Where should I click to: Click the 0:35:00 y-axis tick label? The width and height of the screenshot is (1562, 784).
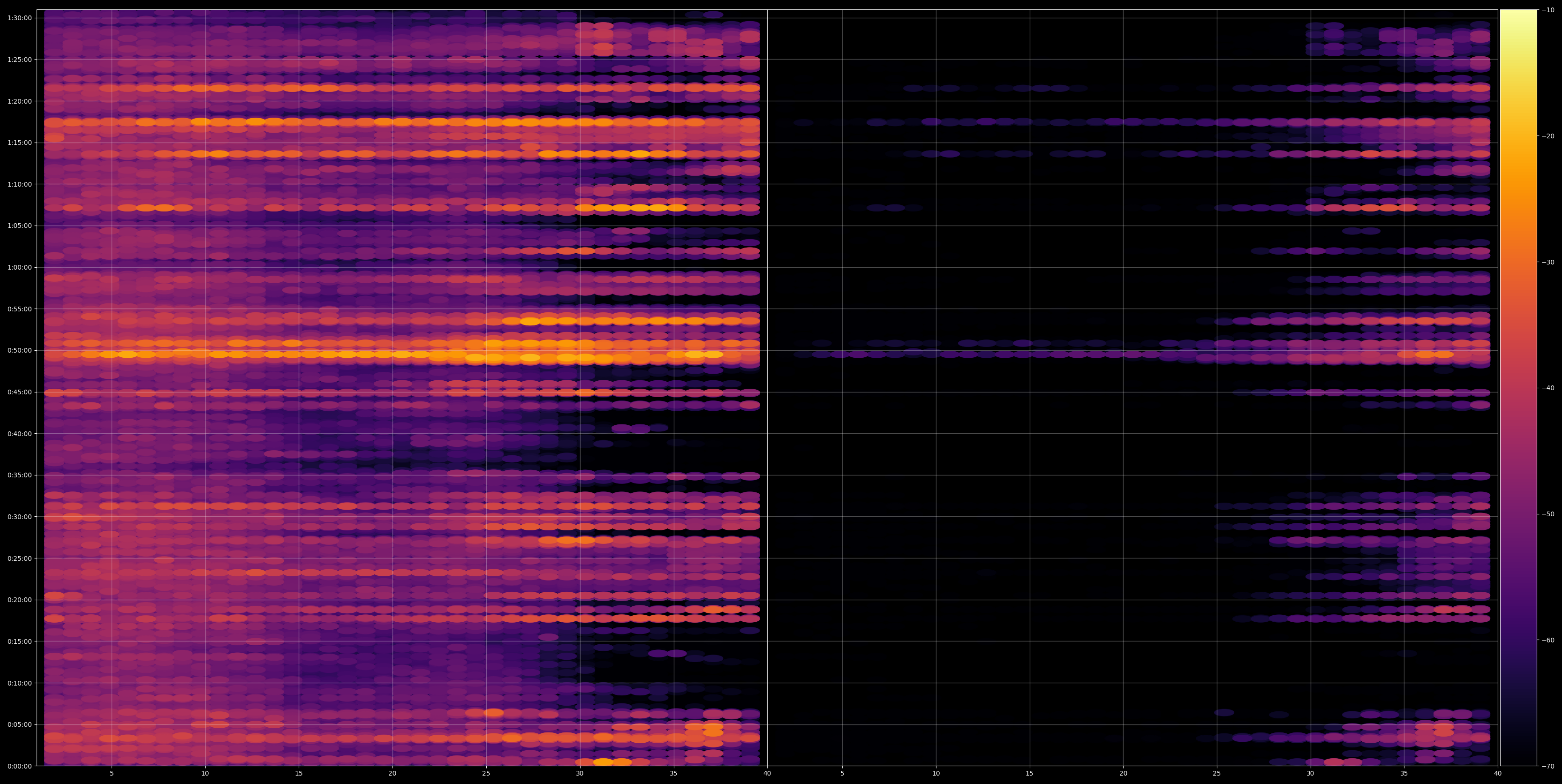[x=19, y=475]
